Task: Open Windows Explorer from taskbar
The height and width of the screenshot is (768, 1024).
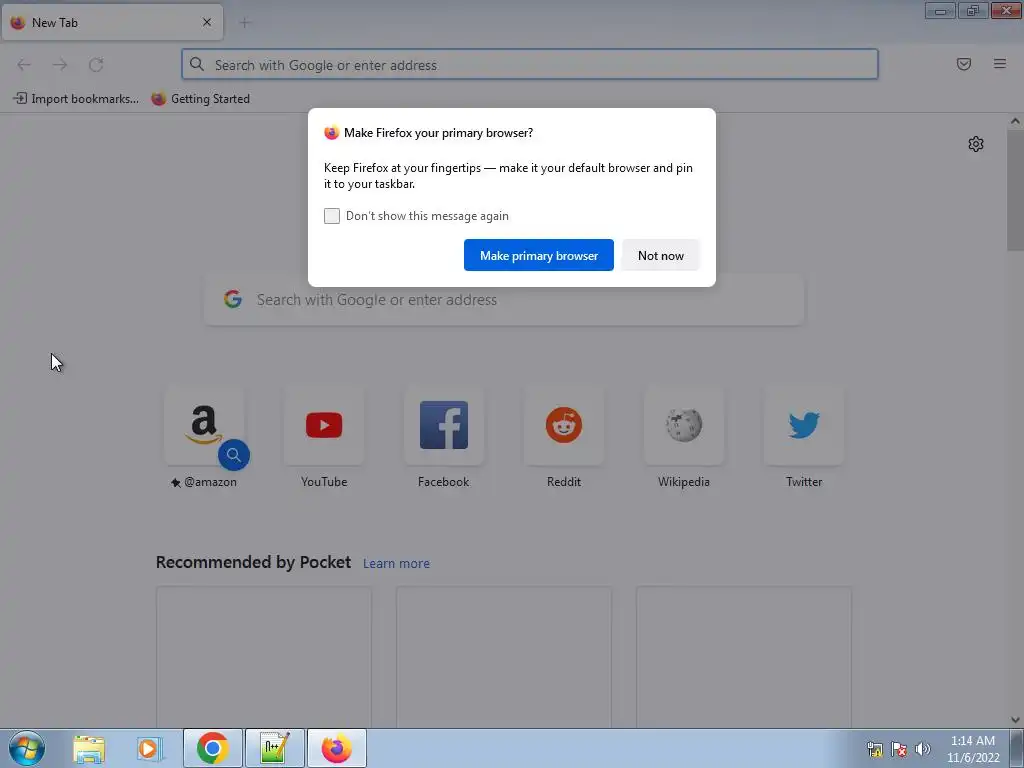Action: 89,748
